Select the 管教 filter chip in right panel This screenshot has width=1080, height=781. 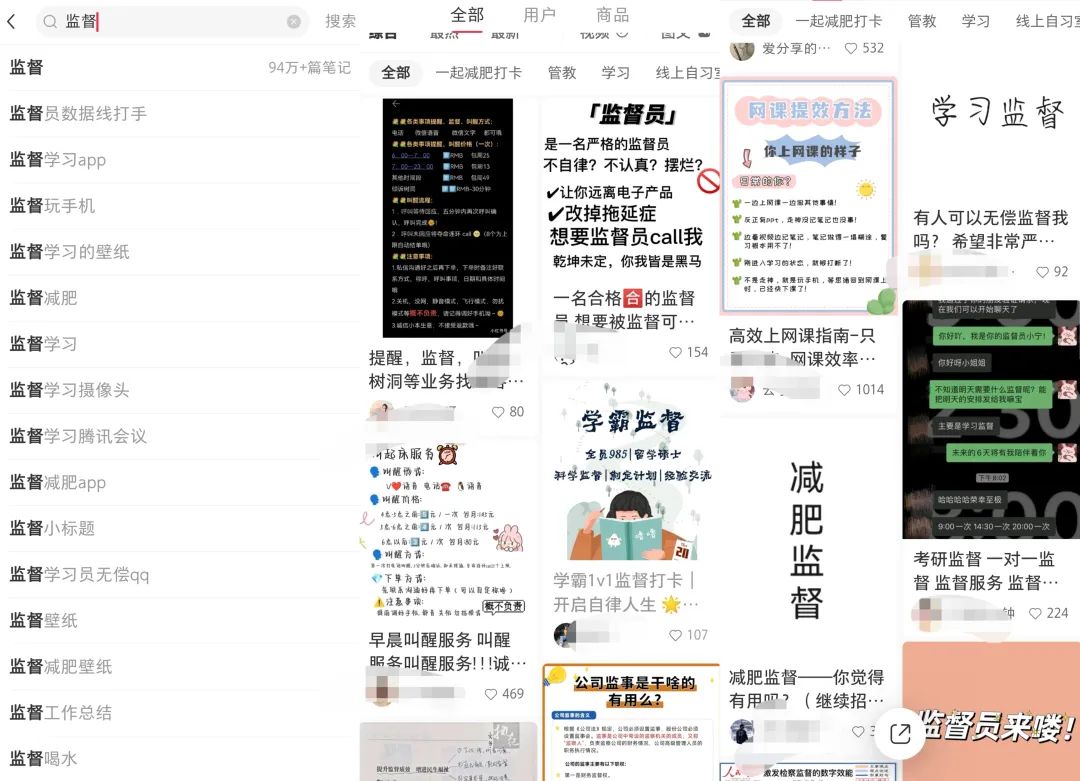point(922,20)
